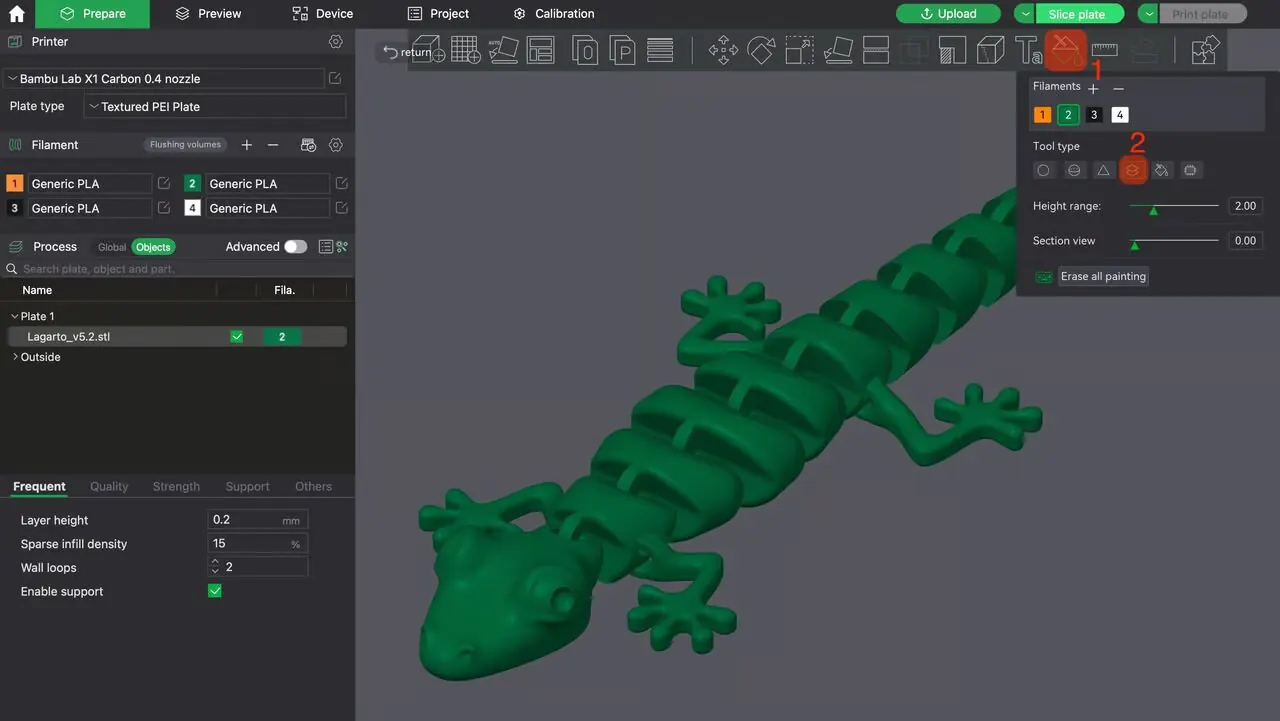This screenshot has height=721, width=1280.
Task: Open filament 4 Generic PLA dropdown
Action: 268,208
